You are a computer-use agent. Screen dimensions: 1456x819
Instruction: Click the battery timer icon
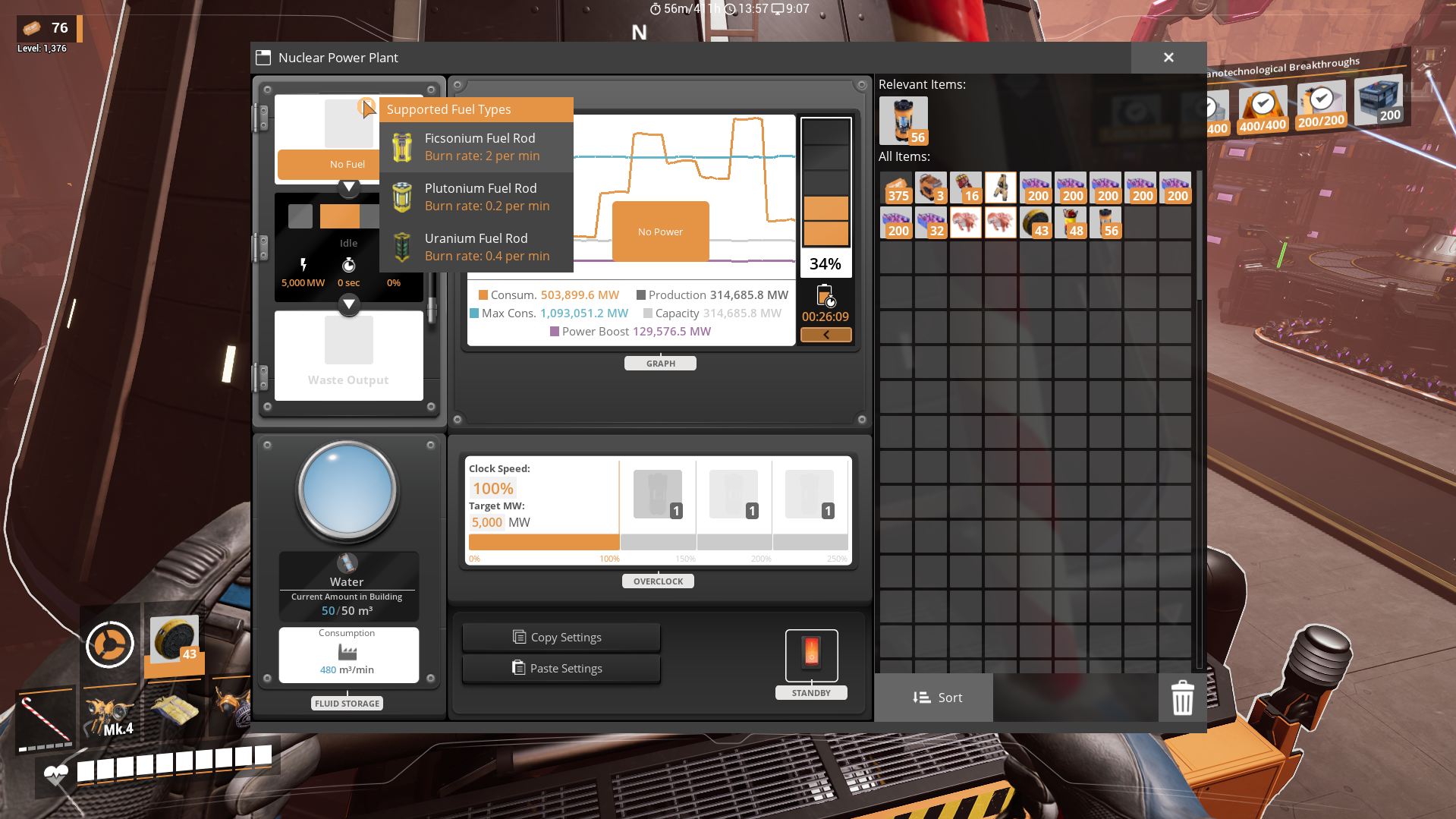click(825, 295)
